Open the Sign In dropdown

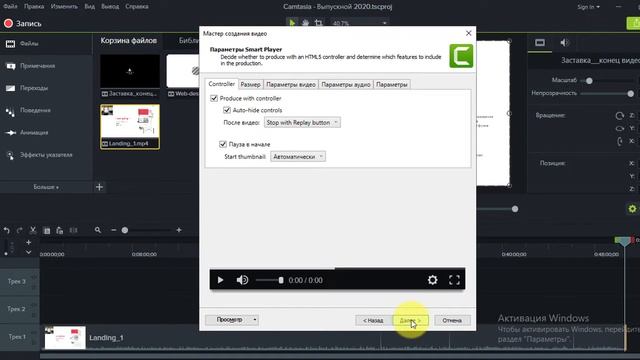pyautogui.click(x=589, y=7)
